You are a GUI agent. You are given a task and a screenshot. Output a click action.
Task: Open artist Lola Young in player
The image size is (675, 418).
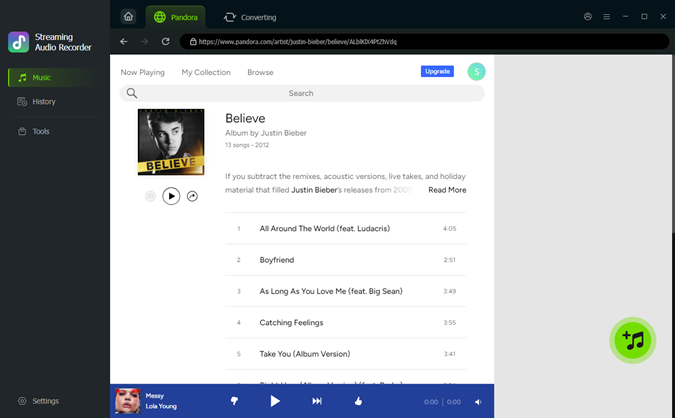click(x=161, y=406)
